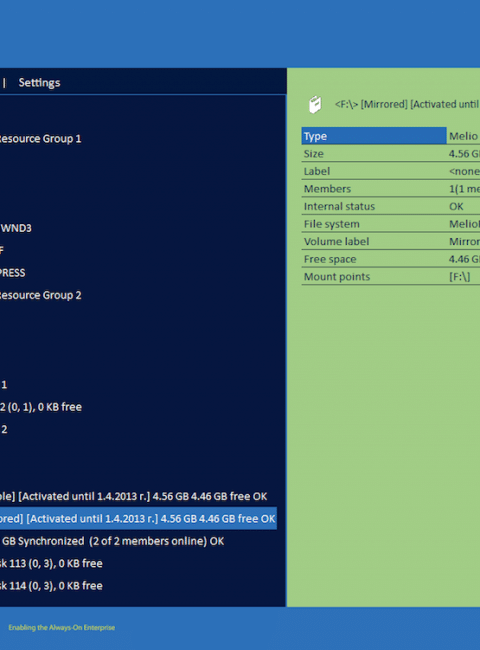Click the Members property row
Viewport: 480px width, 650px height.
(x=390, y=189)
